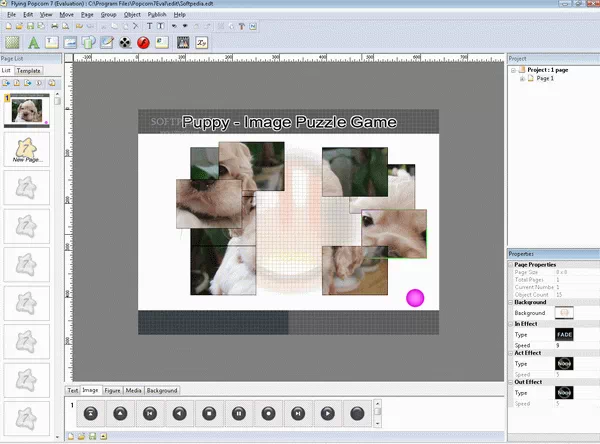Select the magenta circle on the canvas
Viewport: 600px width, 444px height.
pos(415,298)
